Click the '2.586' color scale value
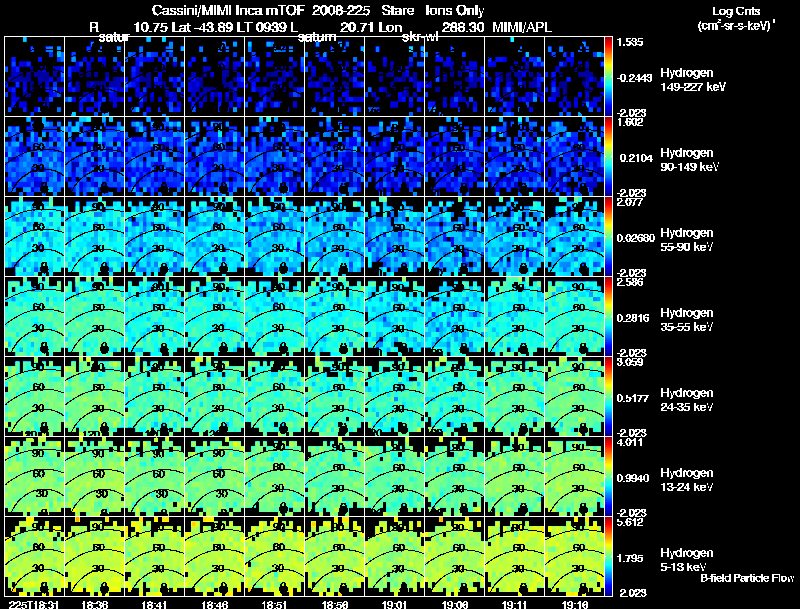This screenshot has width=800, height=609. (x=630, y=282)
